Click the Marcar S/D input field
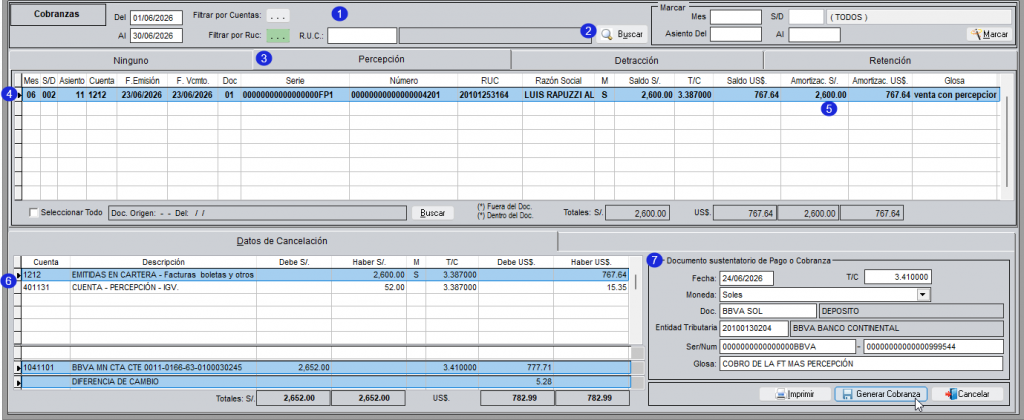This screenshot has height=420, width=1024. 806,17
